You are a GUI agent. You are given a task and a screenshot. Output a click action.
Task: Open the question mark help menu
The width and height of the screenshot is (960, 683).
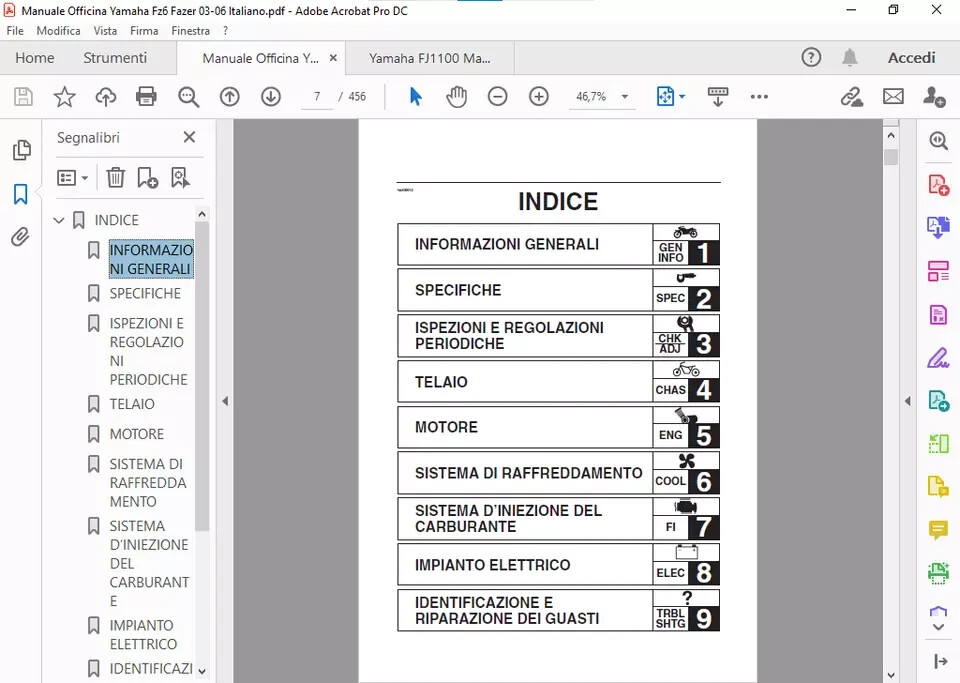tap(225, 31)
